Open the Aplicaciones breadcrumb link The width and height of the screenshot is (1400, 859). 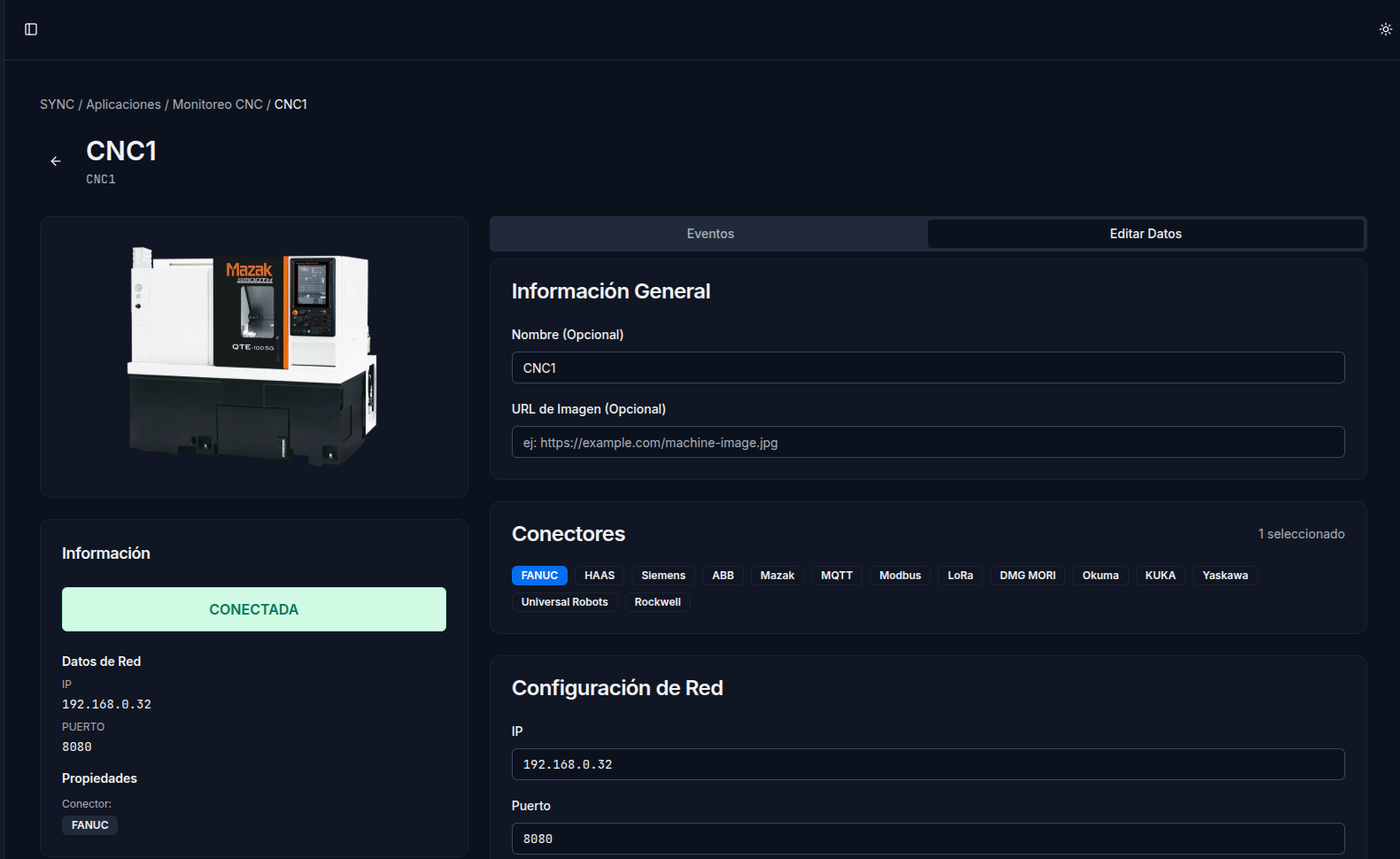123,104
